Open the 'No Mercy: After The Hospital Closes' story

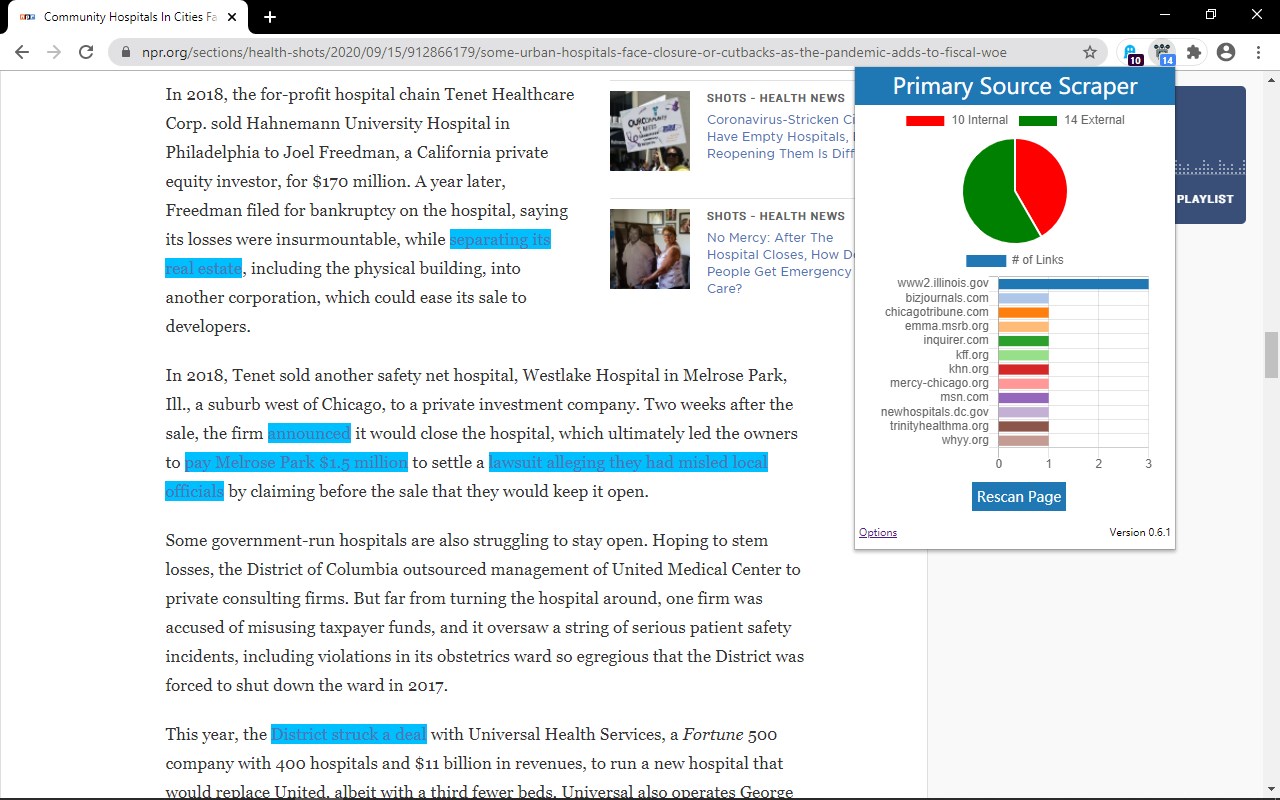(780, 263)
